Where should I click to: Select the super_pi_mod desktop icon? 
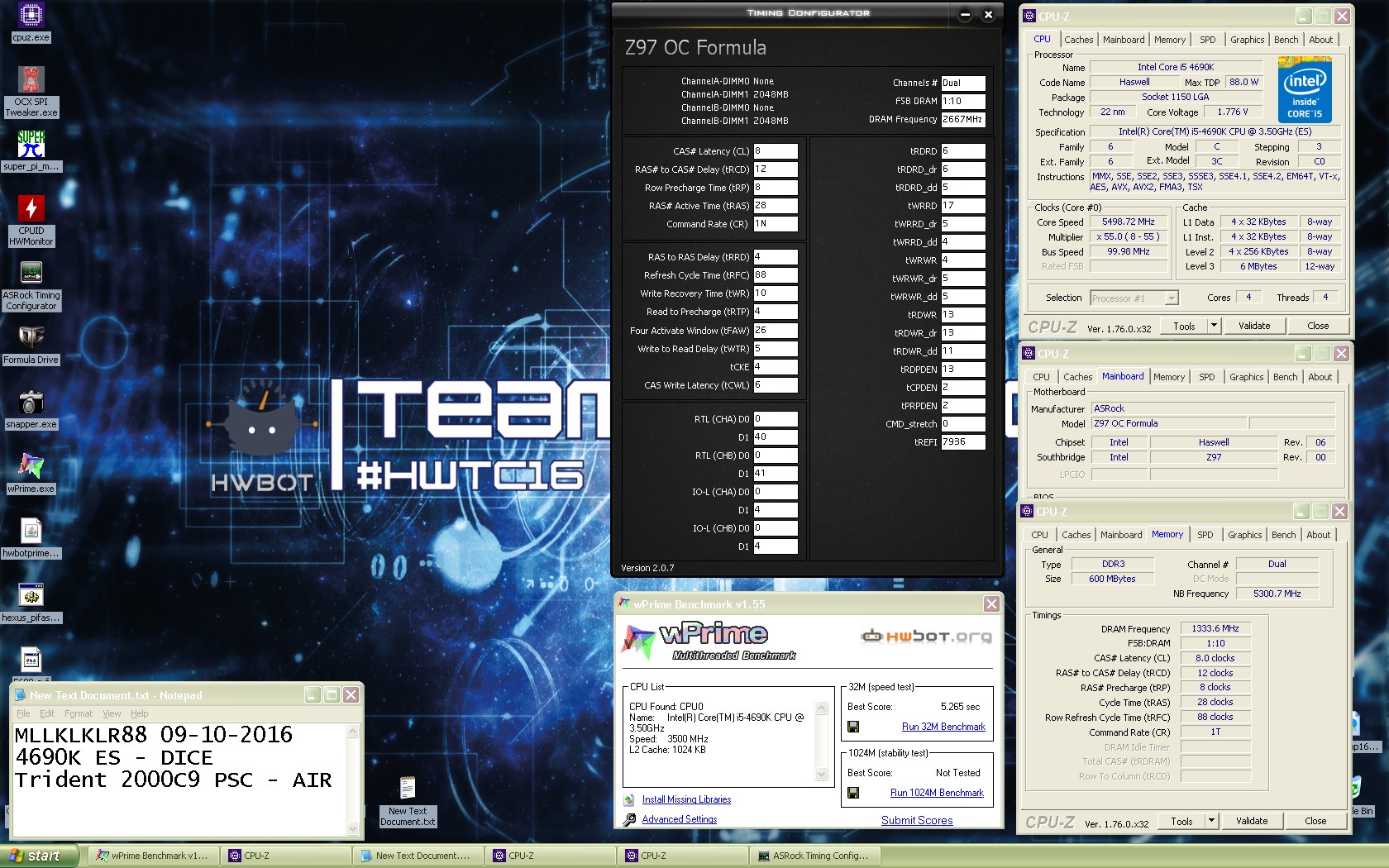[x=31, y=151]
